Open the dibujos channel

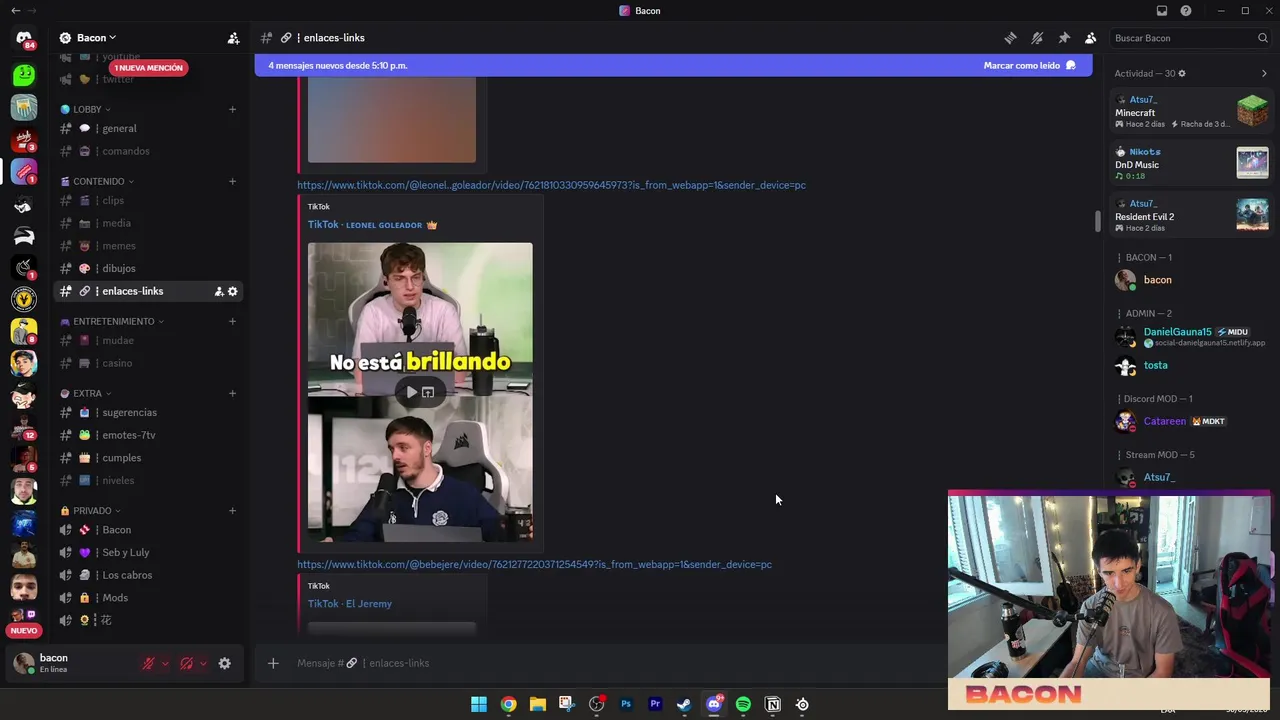(148, 268)
